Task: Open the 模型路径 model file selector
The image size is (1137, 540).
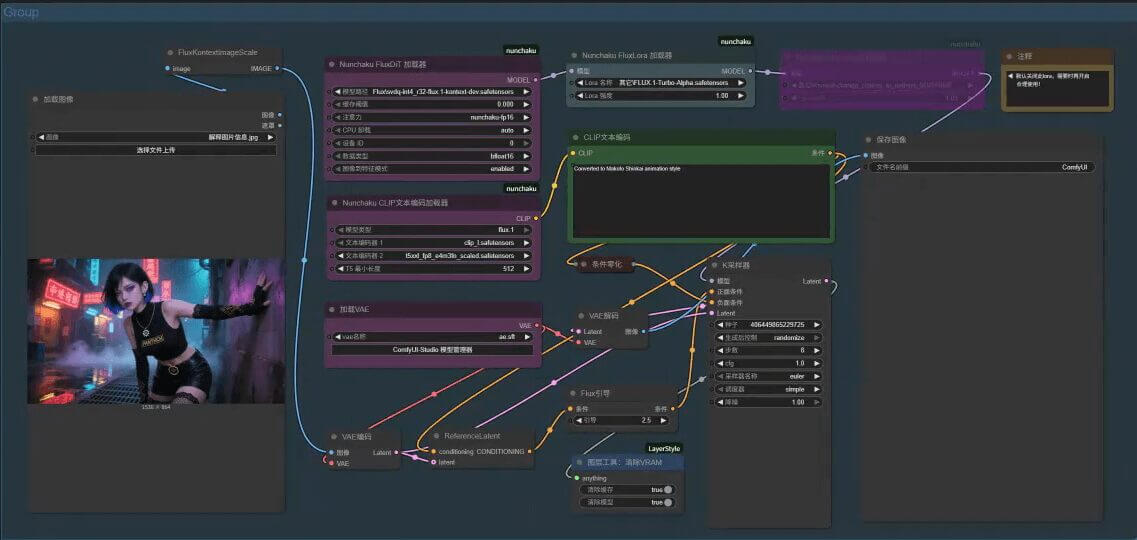Action: [x=433, y=92]
